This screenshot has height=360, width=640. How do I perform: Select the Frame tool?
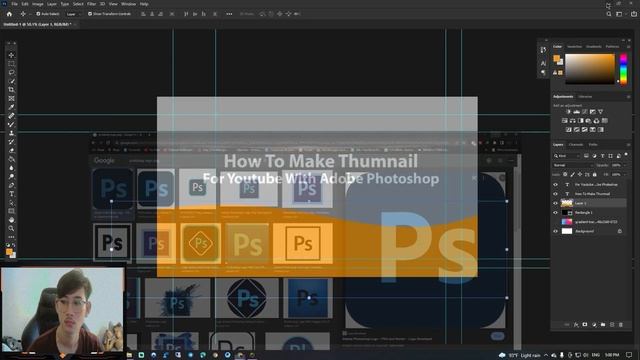pos(11,98)
